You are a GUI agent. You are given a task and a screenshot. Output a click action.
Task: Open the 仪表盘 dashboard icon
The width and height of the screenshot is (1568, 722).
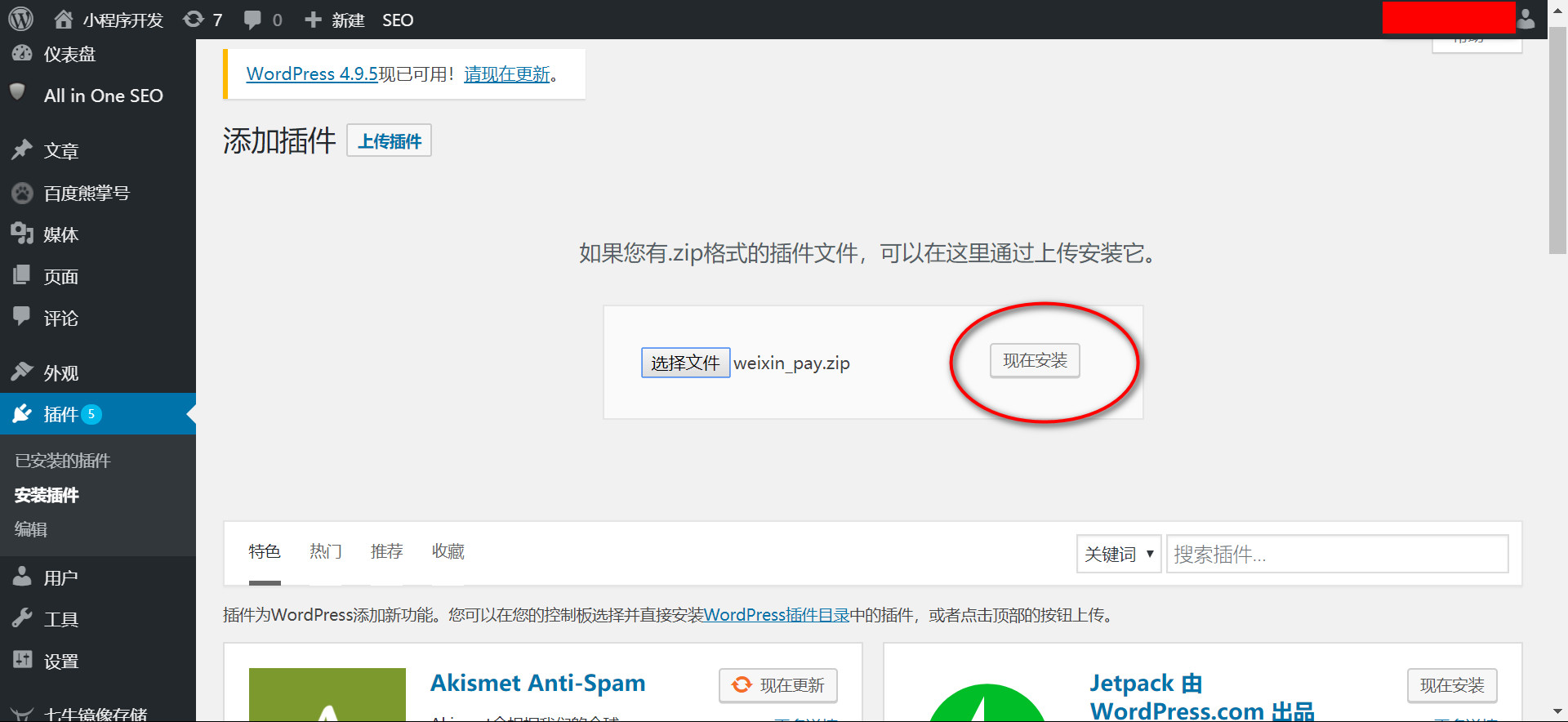pyautogui.click(x=22, y=53)
